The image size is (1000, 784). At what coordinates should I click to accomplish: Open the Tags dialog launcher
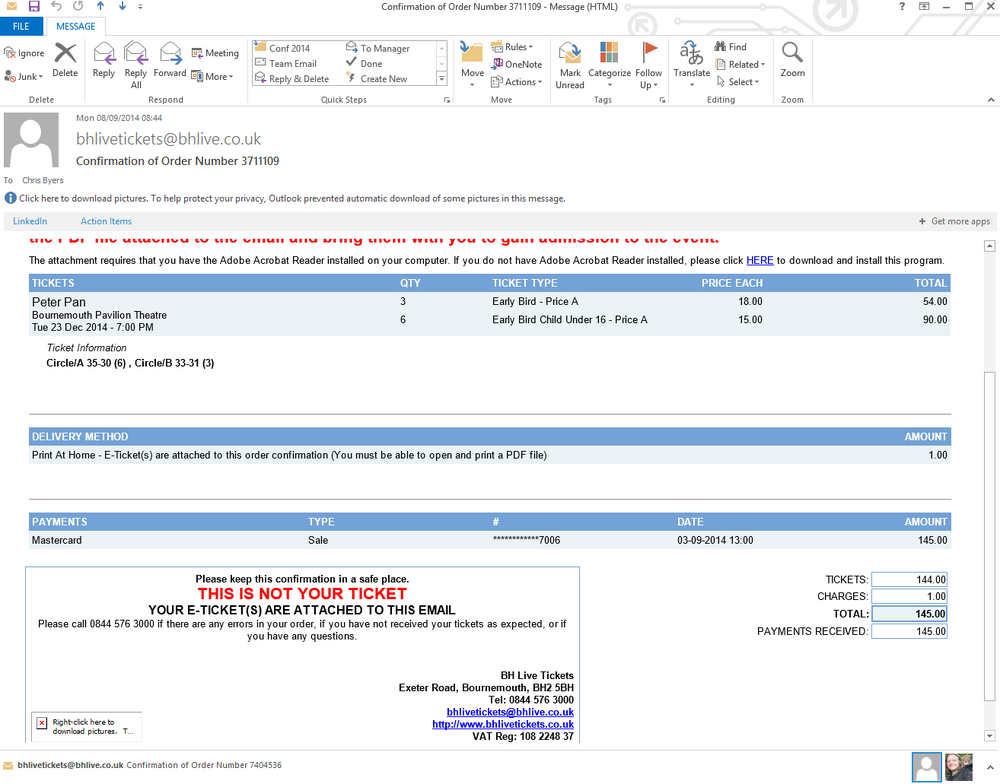point(662,100)
